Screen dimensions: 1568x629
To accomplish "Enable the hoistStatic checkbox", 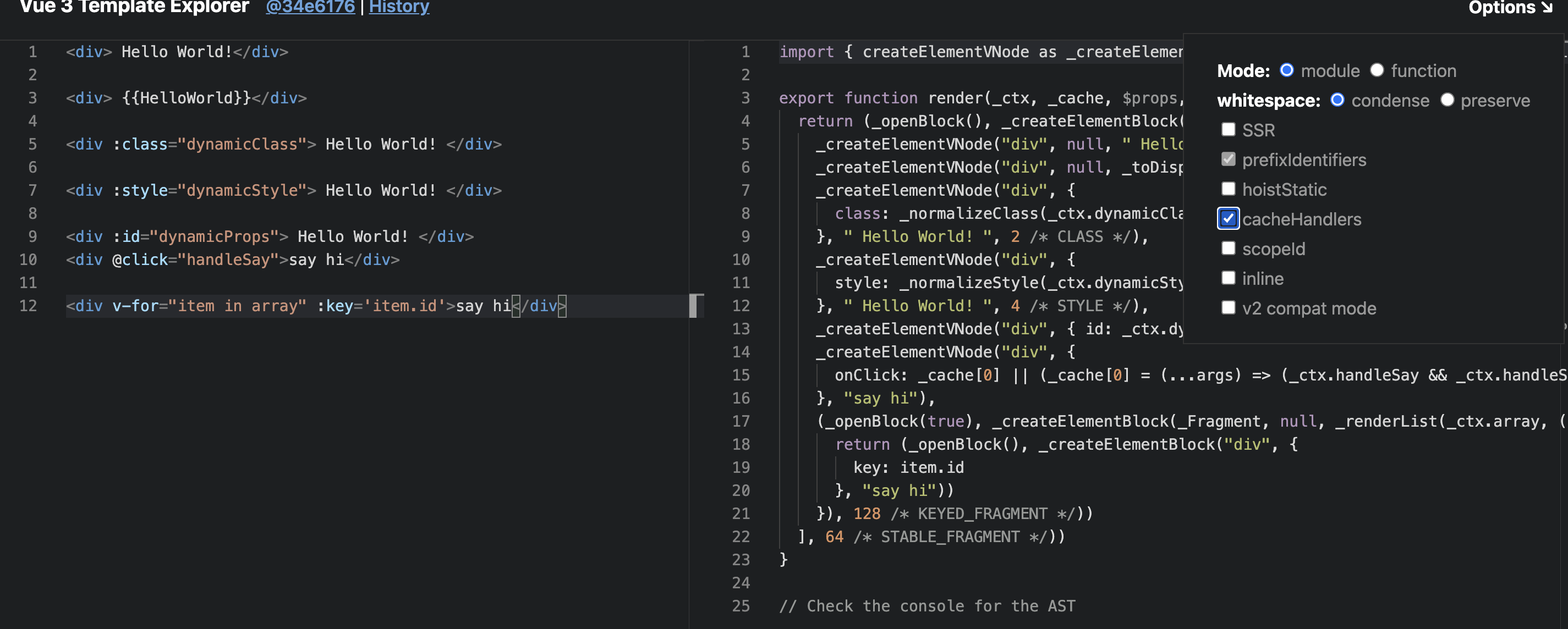I will pyautogui.click(x=1228, y=189).
